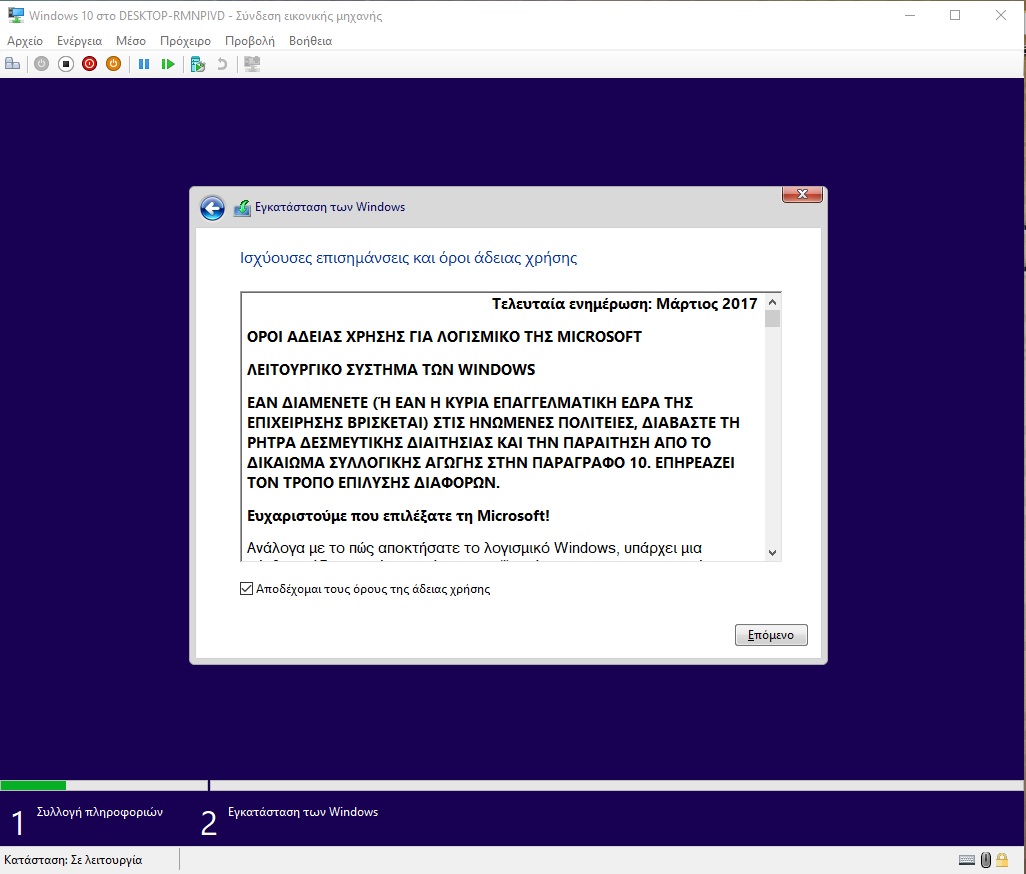Click Ευχαριστούμε που επιλέξατε τη Microsoft!
Image resolution: width=1026 pixels, height=874 pixels.
[x=398, y=516]
